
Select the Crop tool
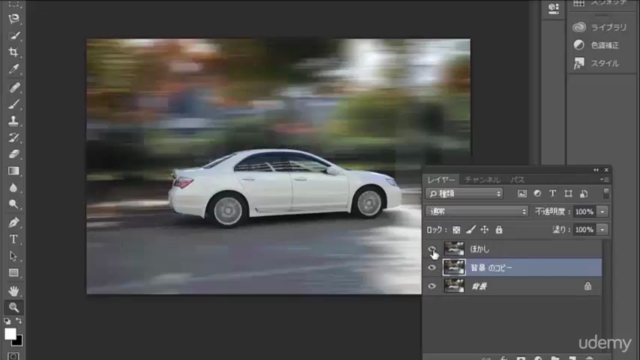coord(13,52)
